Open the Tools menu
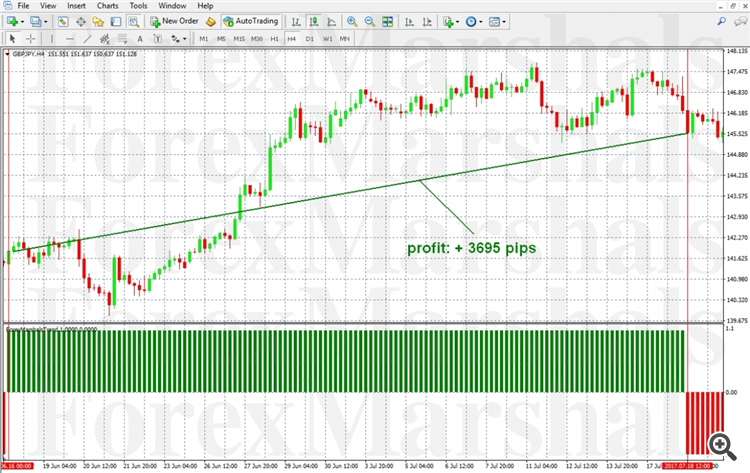 pyautogui.click(x=138, y=6)
